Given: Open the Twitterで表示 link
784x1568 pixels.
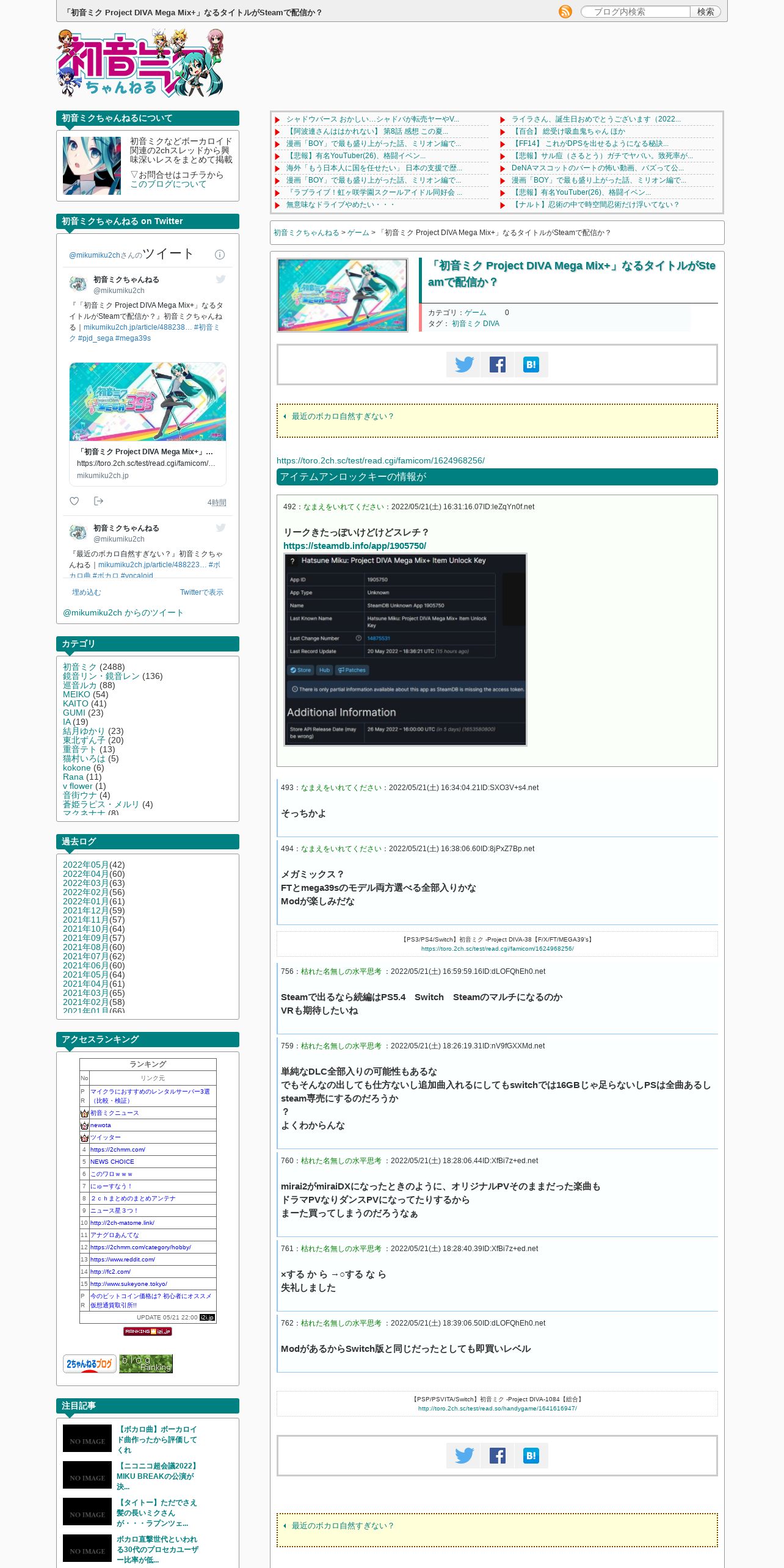Looking at the screenshot, I should tap(201, 592).
